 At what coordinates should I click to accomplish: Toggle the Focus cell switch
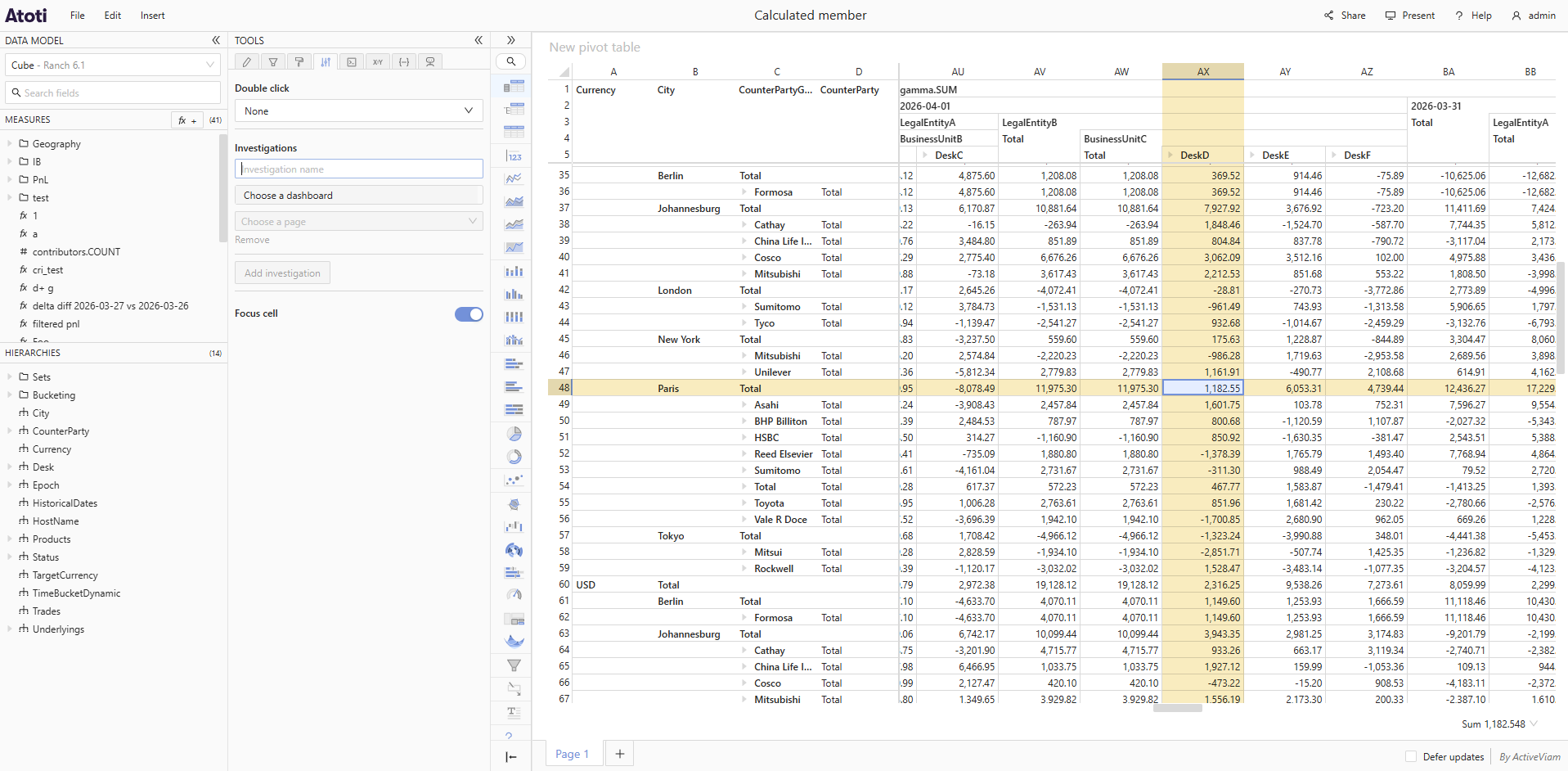click(469, 314)
